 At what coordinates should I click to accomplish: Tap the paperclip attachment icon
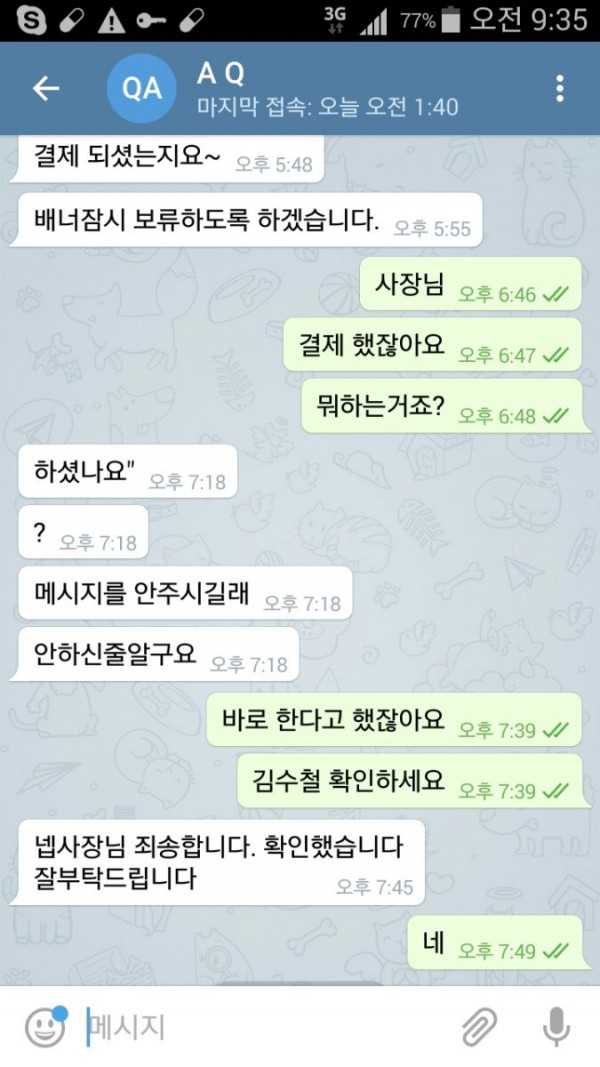click(x=480, y=1027)
